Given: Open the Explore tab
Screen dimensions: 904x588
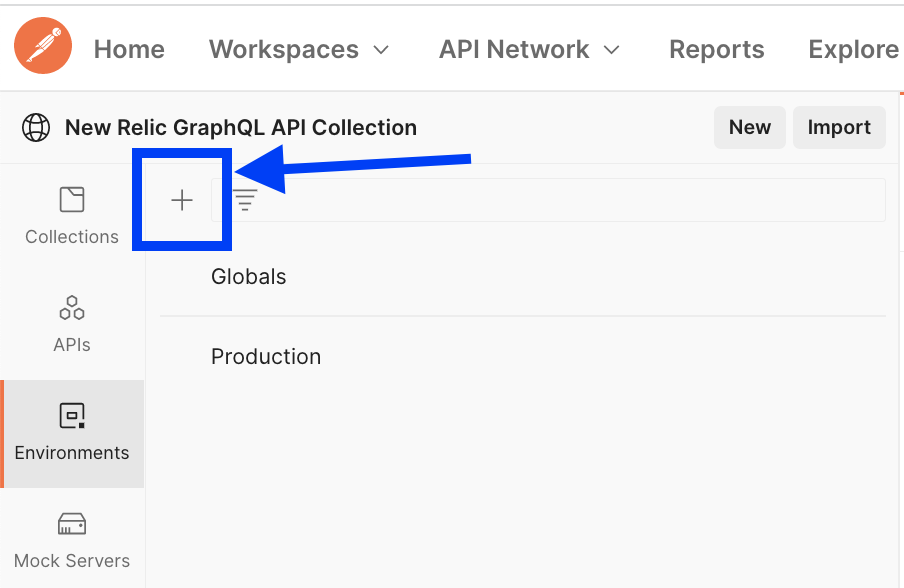Looking at the screenshot, I should coord(853,50).
